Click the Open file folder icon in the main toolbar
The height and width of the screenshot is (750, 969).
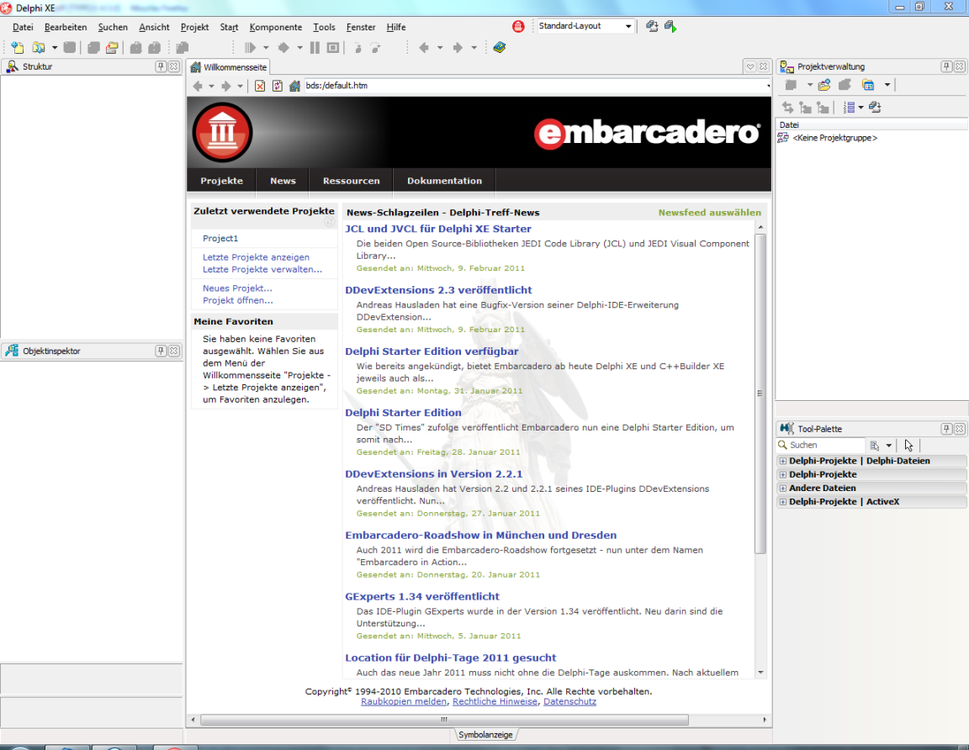click(x=38, y=48)
